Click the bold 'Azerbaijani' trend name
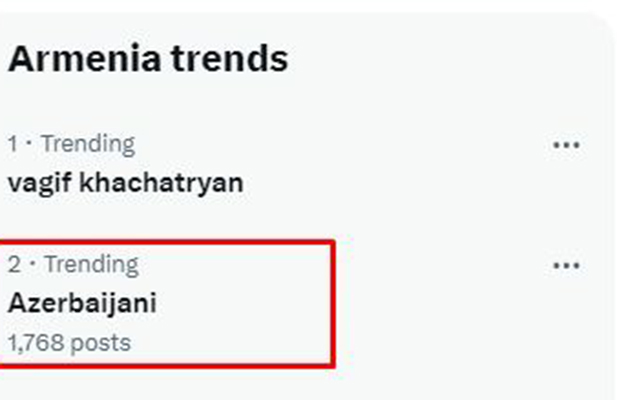The height and width of the screenshot is (400, 637). (x=82, y=303)
